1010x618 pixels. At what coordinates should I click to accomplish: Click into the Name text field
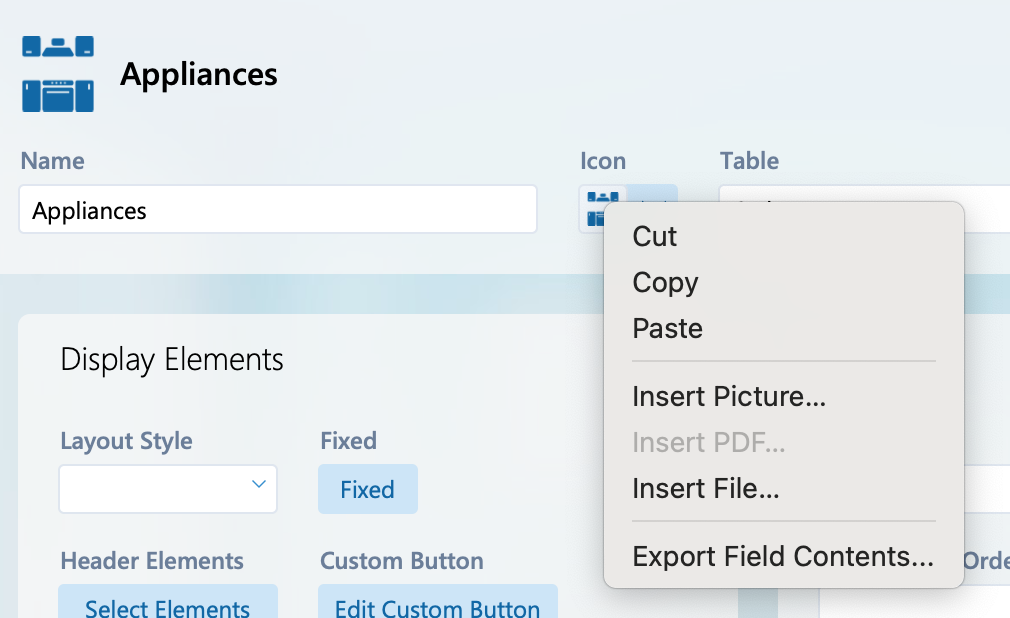278,210
